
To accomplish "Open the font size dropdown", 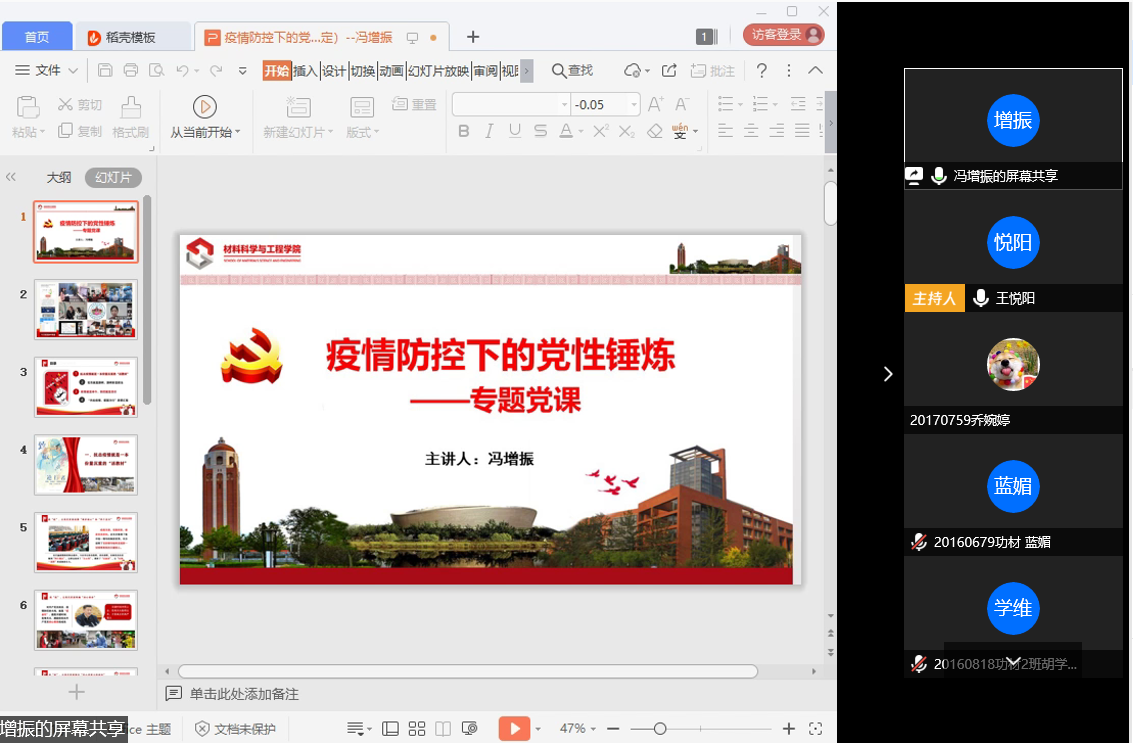I will (x=634, y=105).
